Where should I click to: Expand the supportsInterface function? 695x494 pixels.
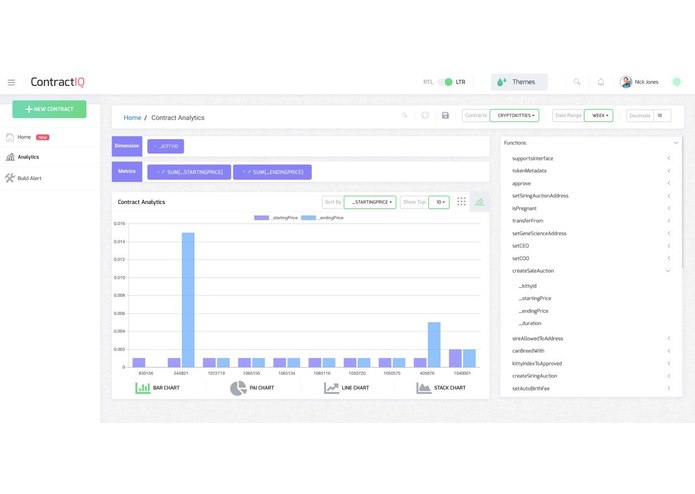coord(668,158)
